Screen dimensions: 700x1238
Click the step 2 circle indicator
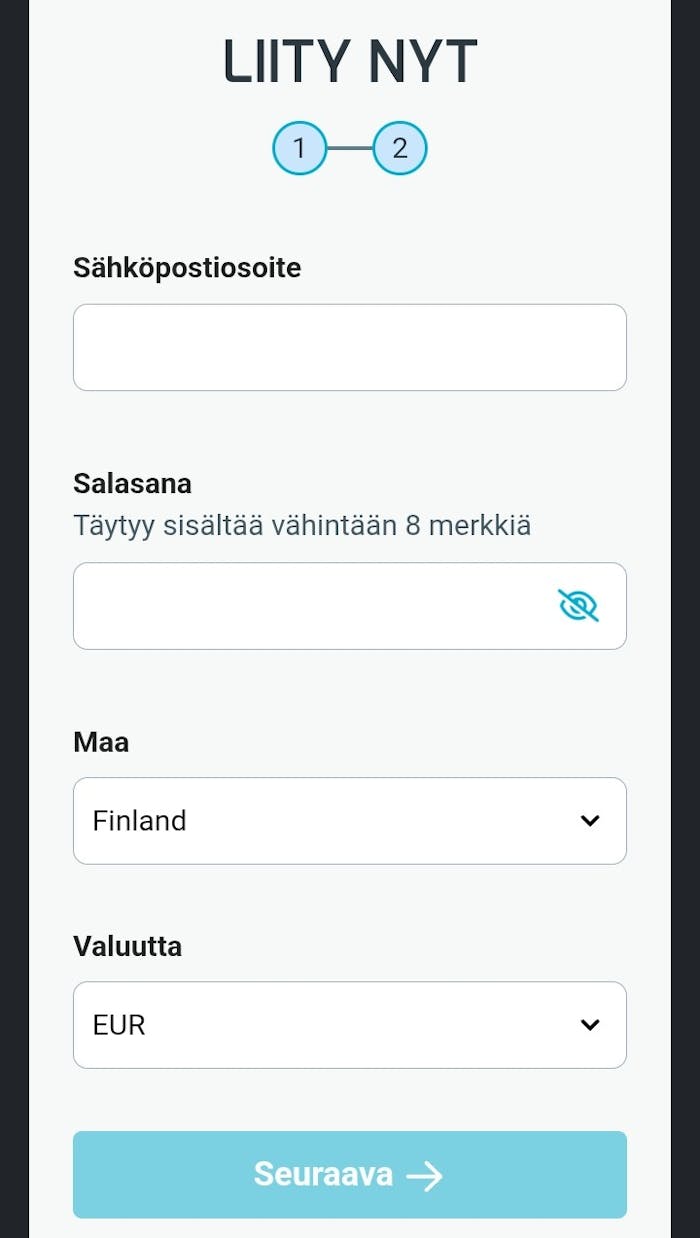point(400,149)
